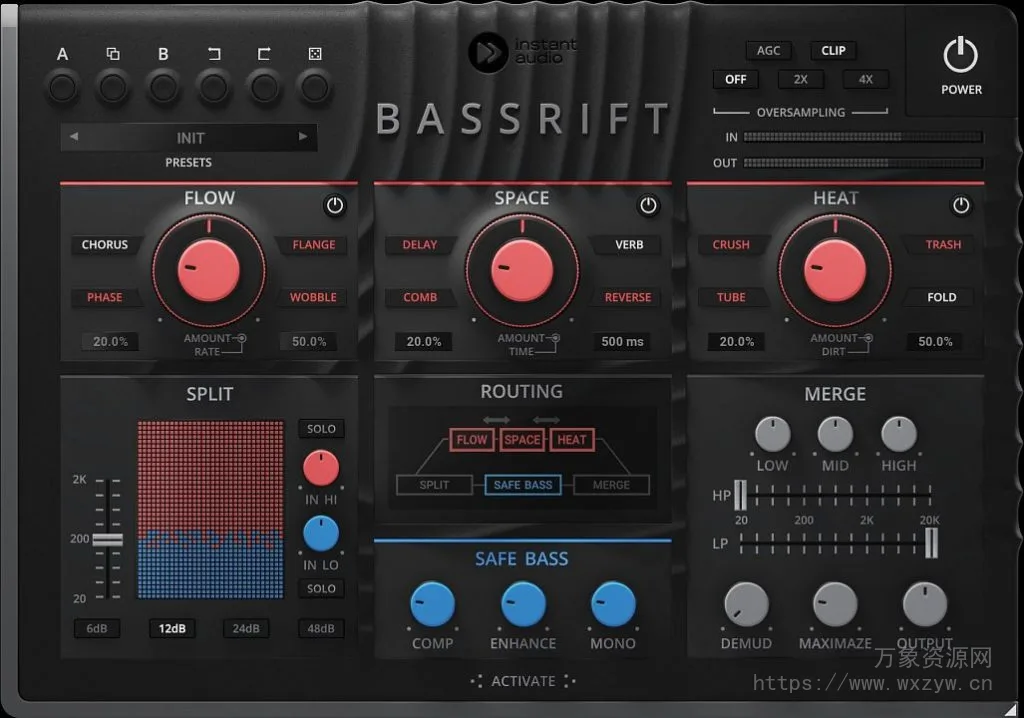Screen dimensions: 1024x718
Task: Toggle the HEAT module power icon
Action: point(961,205)
